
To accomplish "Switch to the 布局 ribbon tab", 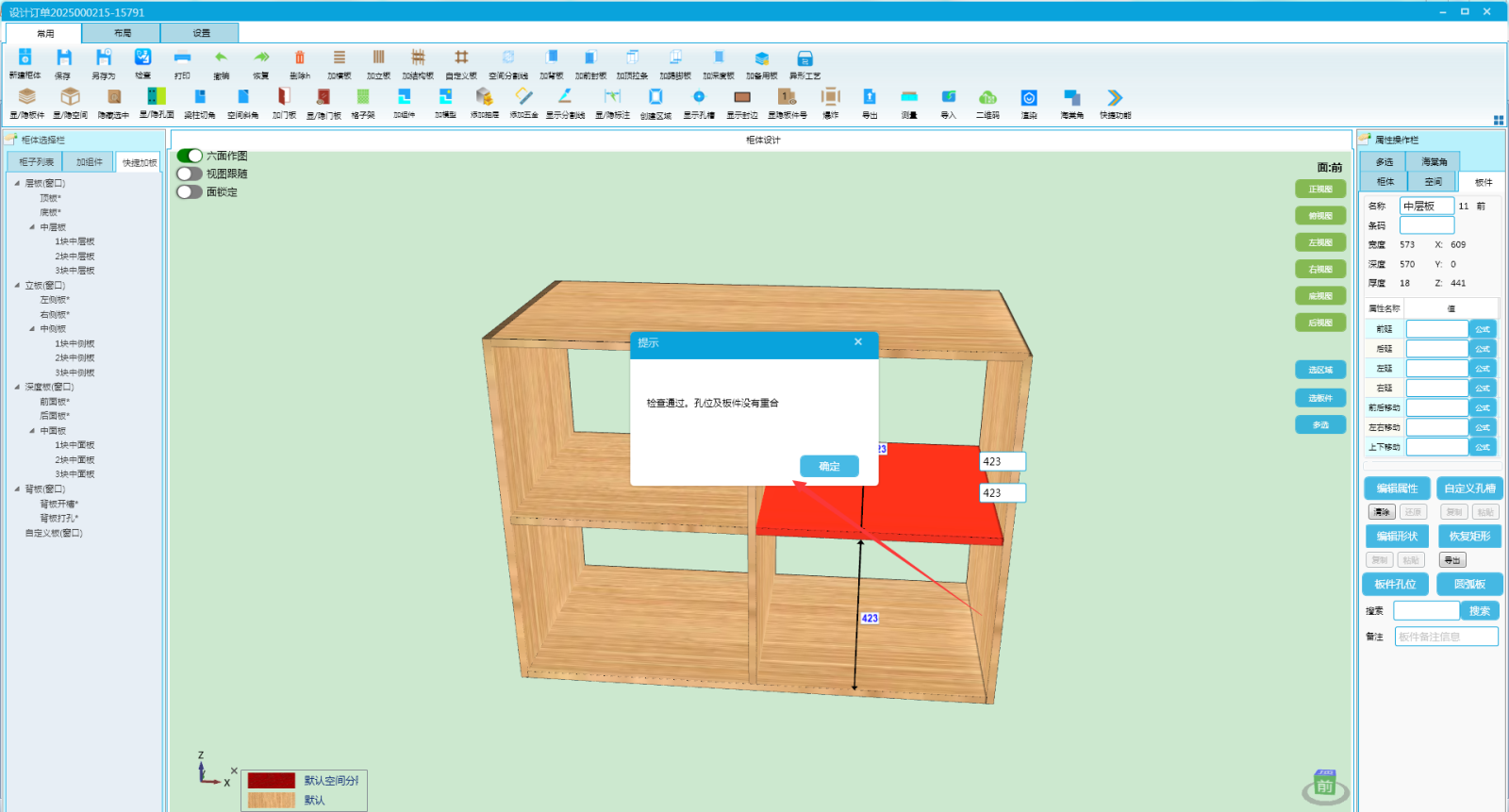I will pyautogui.click(x=123, y=33).
